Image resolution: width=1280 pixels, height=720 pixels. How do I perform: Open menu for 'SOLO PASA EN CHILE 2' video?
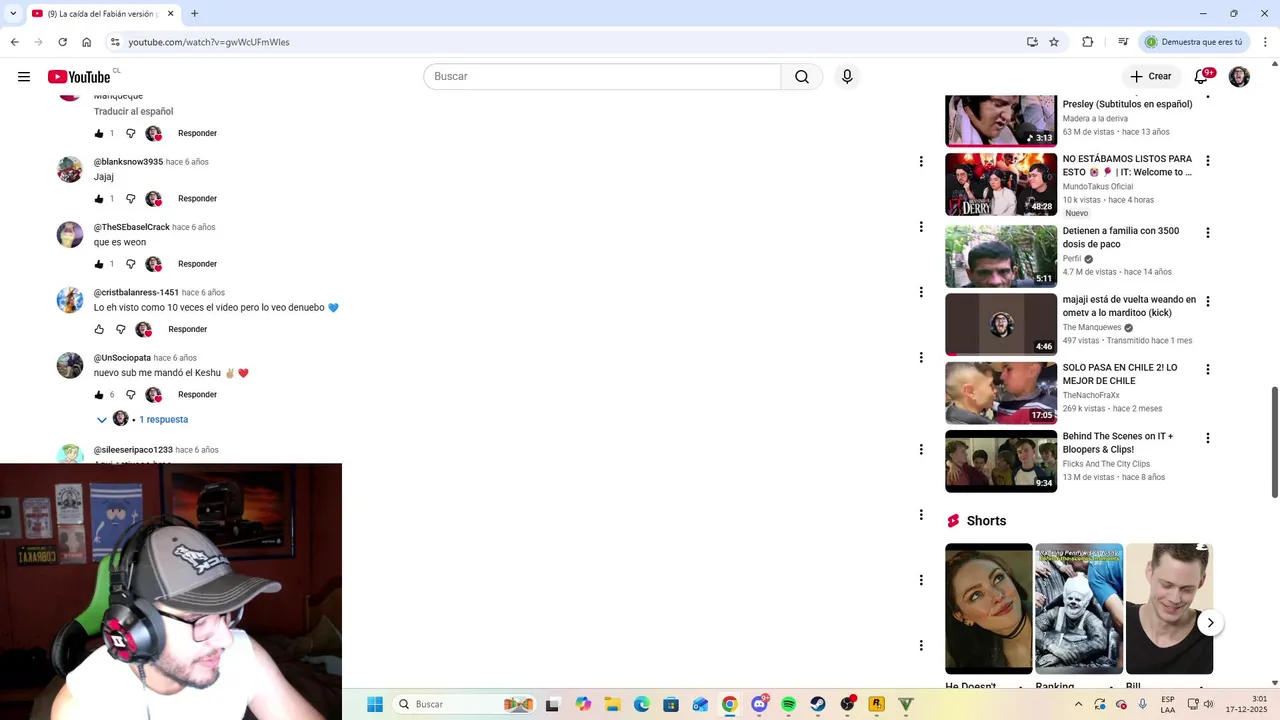pyautogui.click(x=1208, y=370)
